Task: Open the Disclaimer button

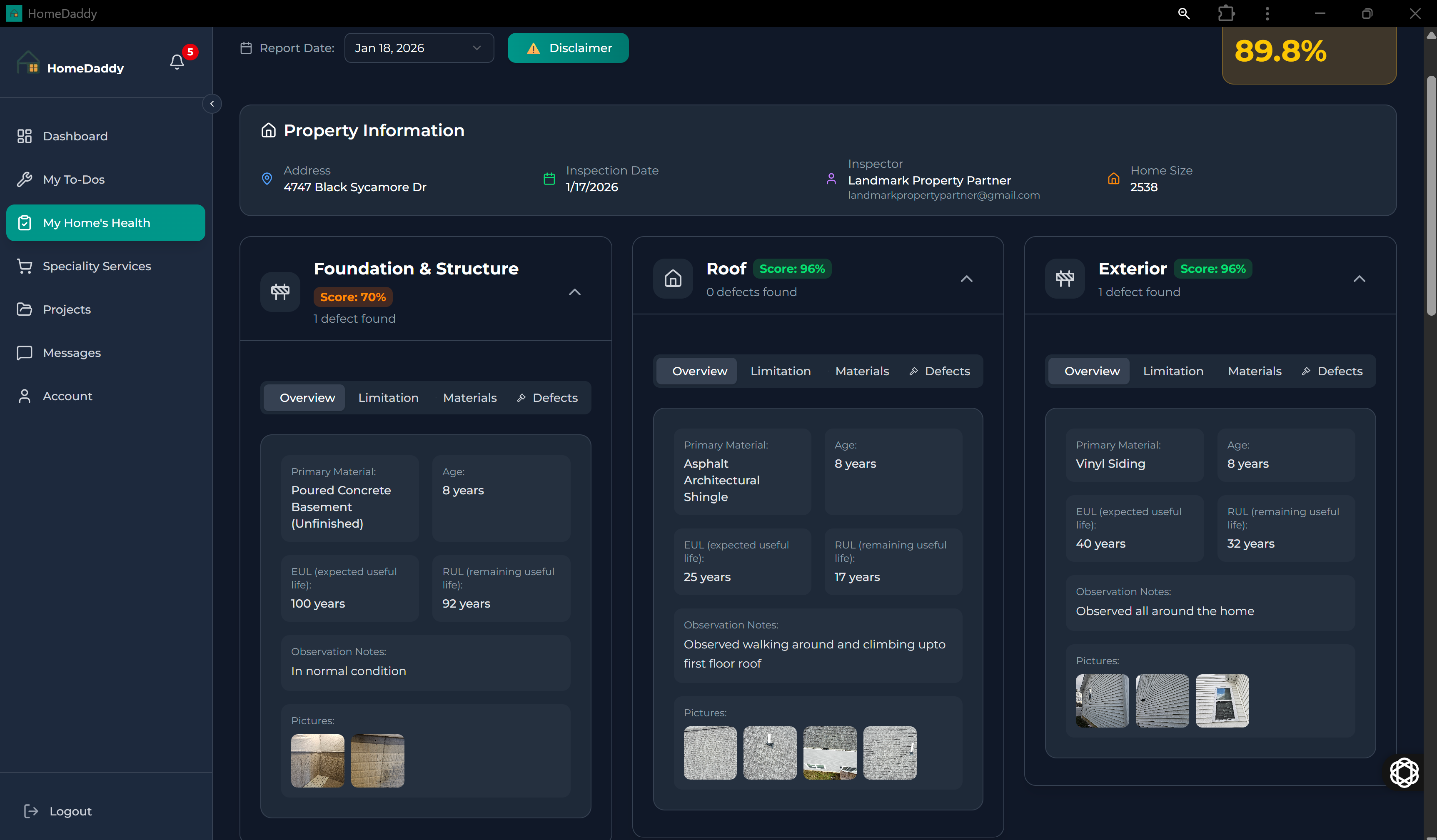Action: pos(568,48)
